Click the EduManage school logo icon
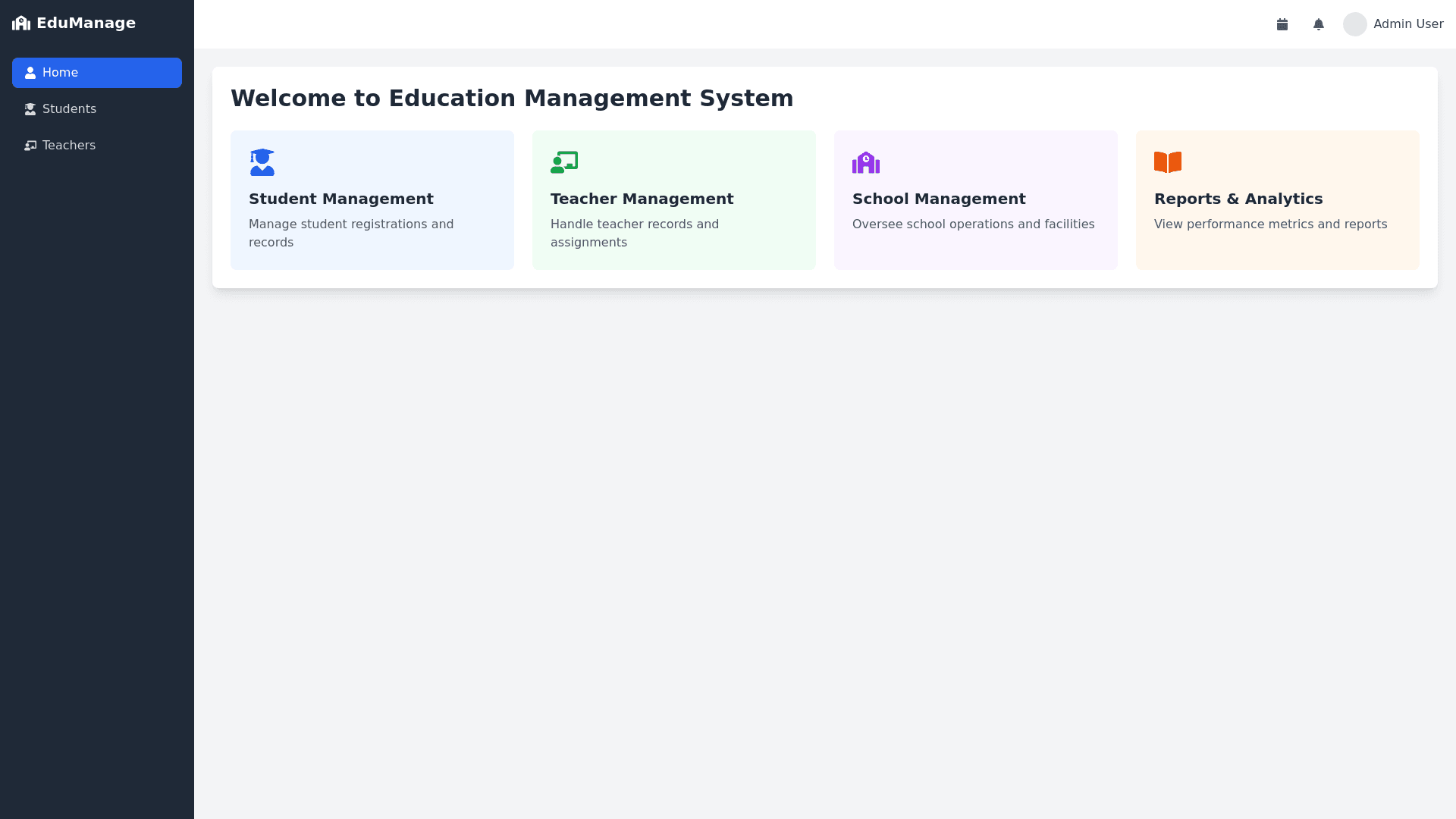 21,24
